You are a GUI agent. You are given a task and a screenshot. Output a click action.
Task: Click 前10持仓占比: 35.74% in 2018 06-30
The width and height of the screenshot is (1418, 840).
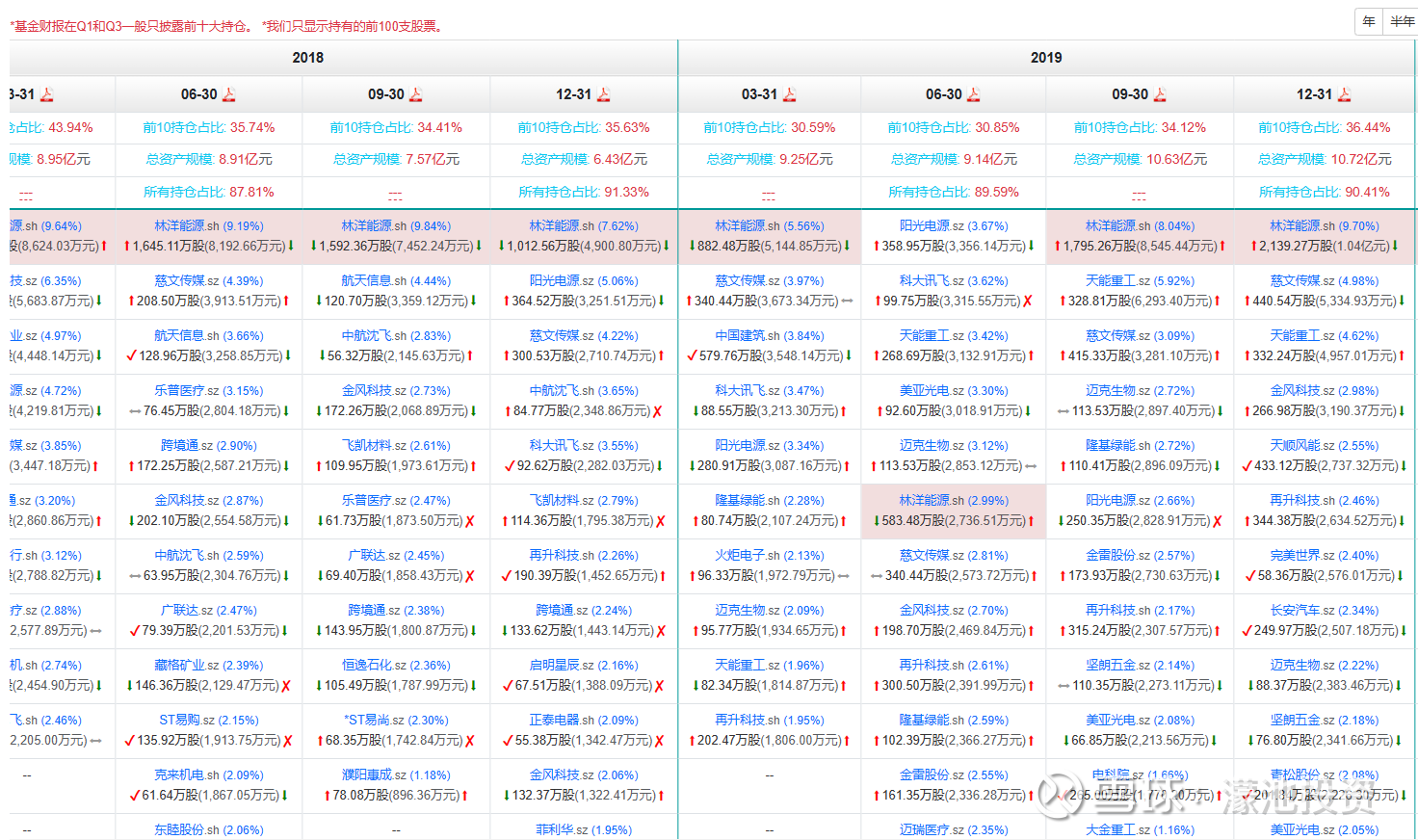coord(209,128)
